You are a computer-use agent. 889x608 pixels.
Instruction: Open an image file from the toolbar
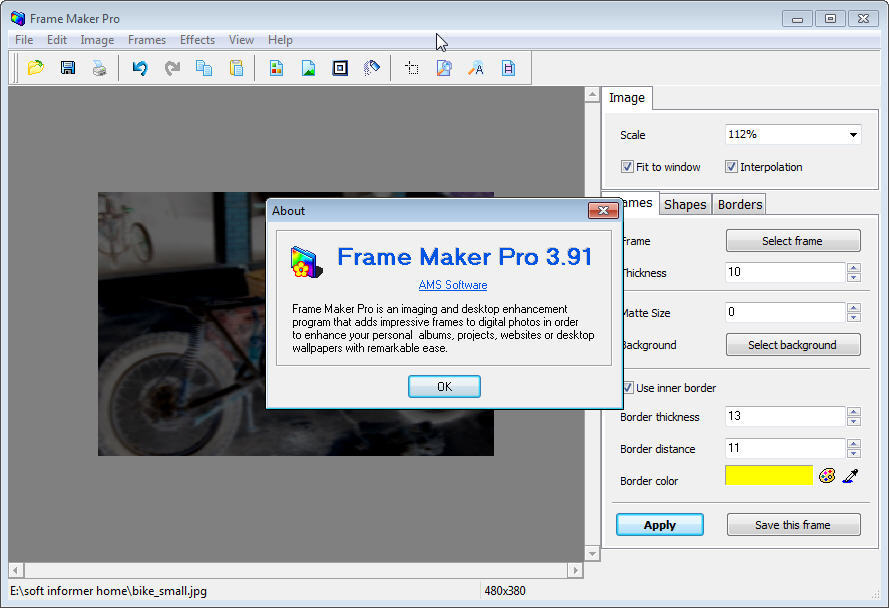pos(36,67)
